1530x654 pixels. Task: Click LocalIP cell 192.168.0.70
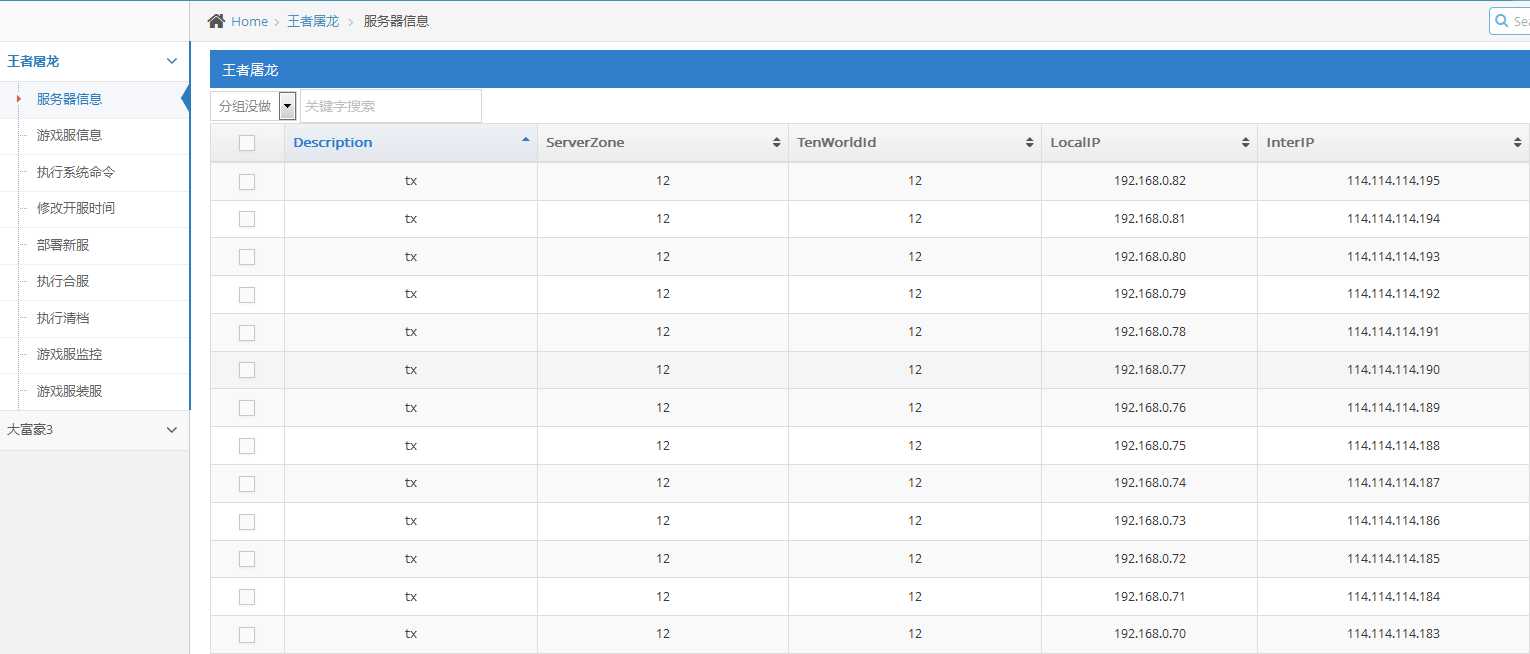coord(1149,634)
